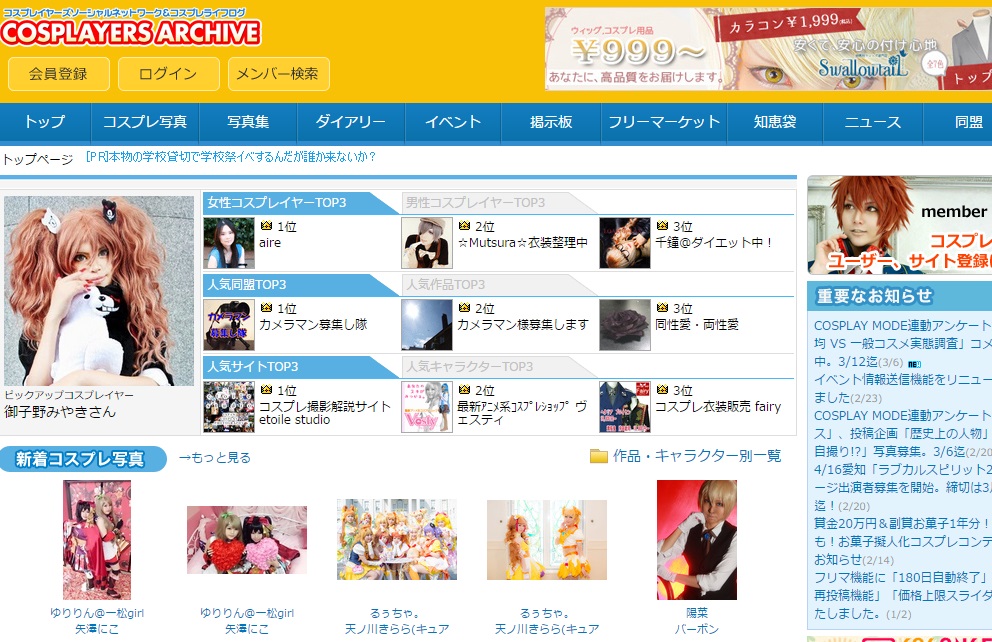The height and width of the screenshot is (642, 992).
Task: Click コスプレ衣装販売 fairy link
Action: click(718, 407)
